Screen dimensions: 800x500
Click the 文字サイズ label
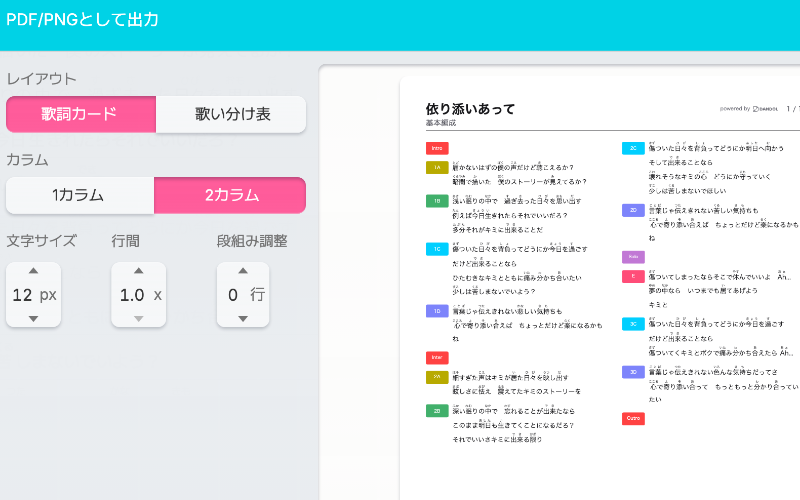click(x=41, y=241)
